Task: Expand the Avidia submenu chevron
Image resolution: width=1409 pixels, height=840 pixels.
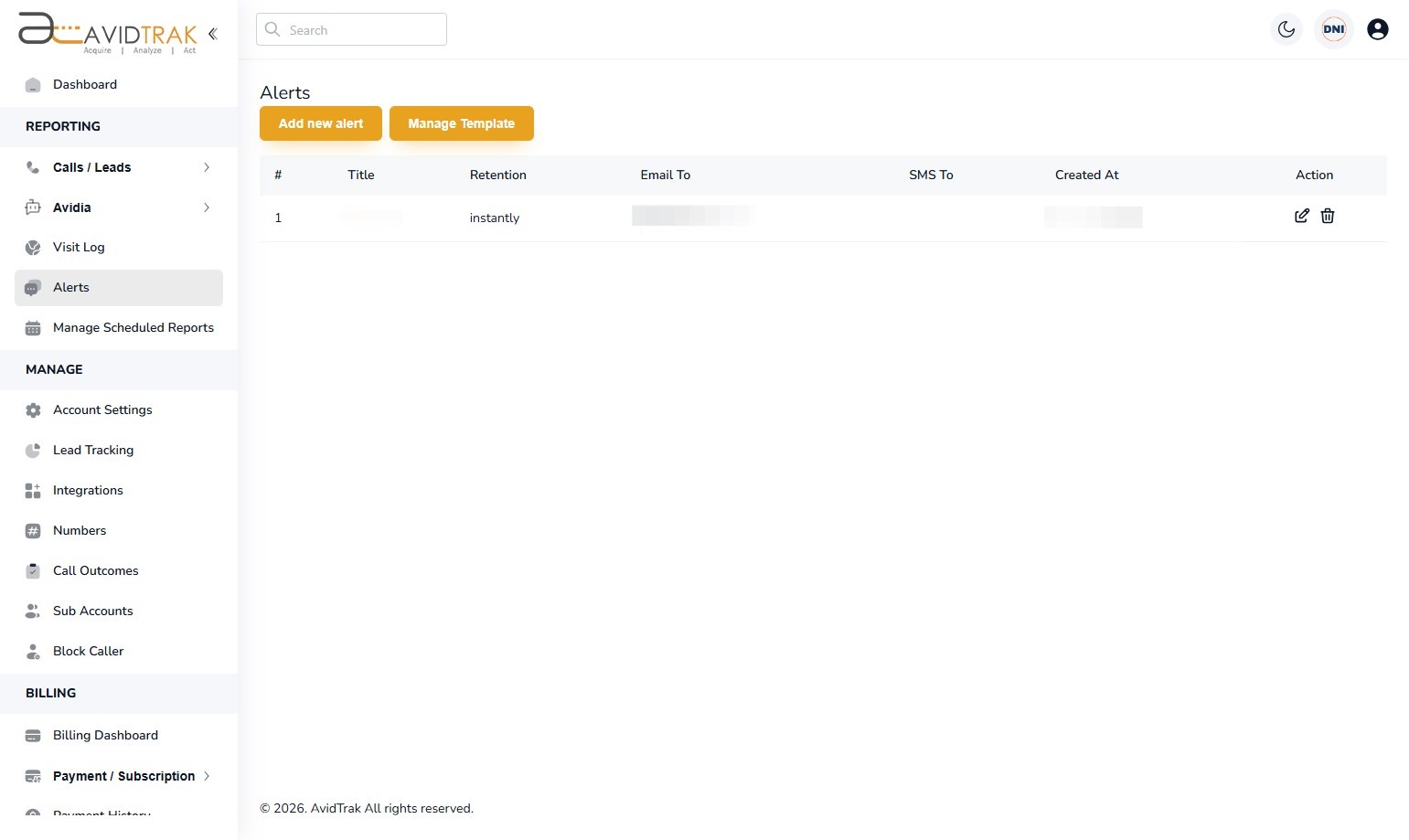Action: [x=207, y=207]
